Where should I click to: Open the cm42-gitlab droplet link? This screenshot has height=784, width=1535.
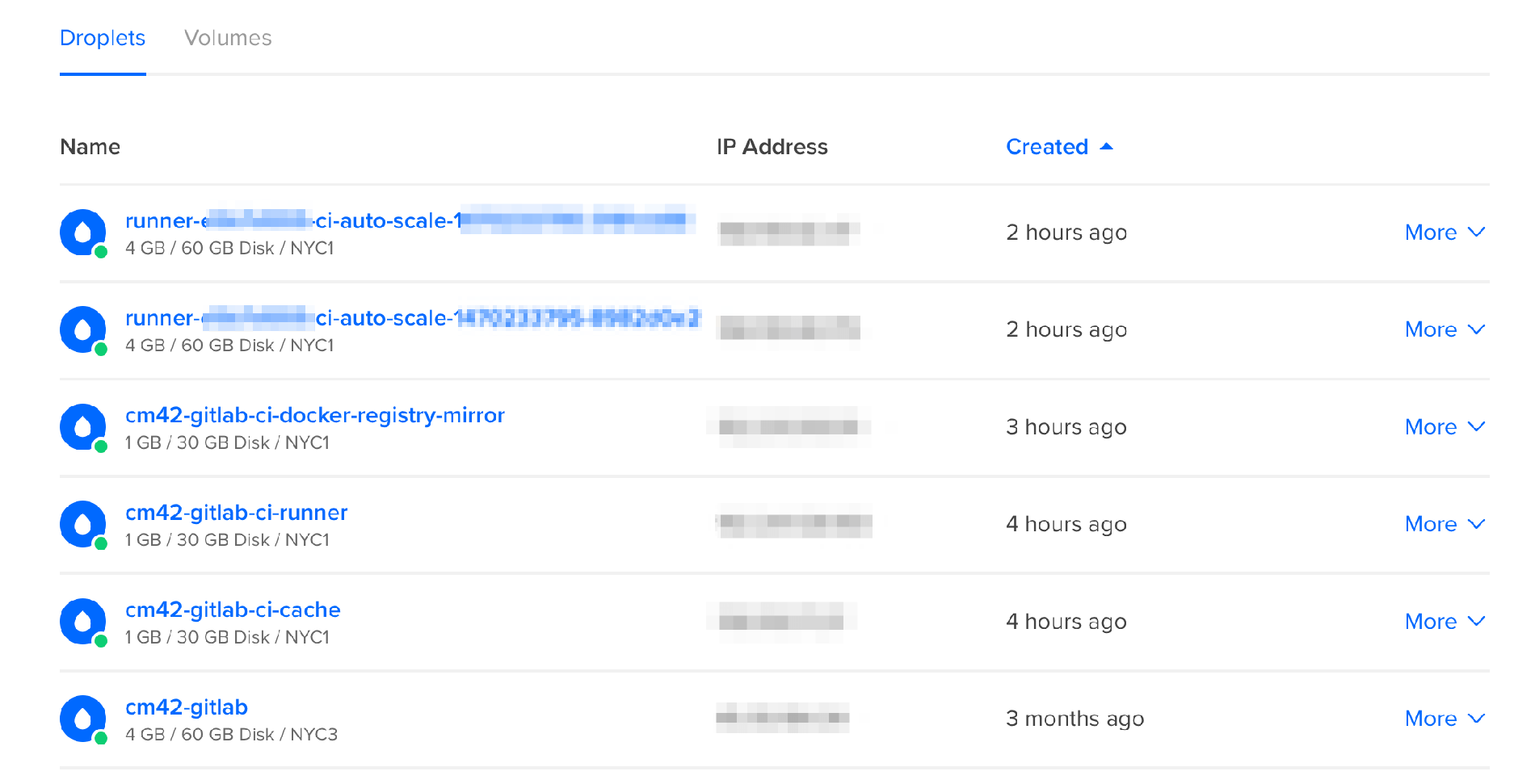186,707
